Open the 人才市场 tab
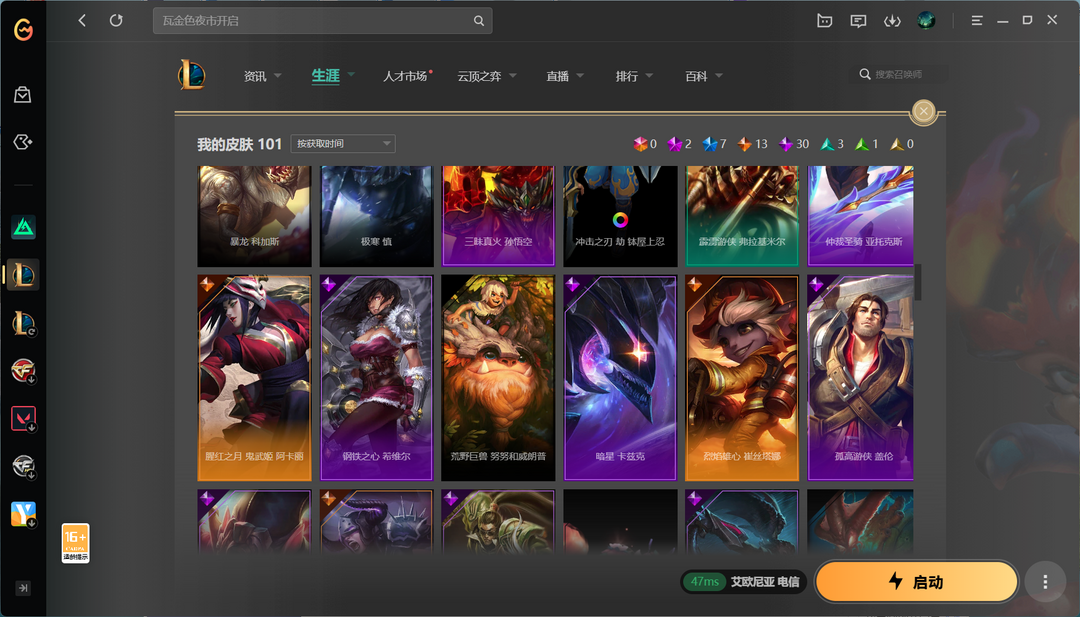The height and width of the screenshot is (617, 1080). 405,76
